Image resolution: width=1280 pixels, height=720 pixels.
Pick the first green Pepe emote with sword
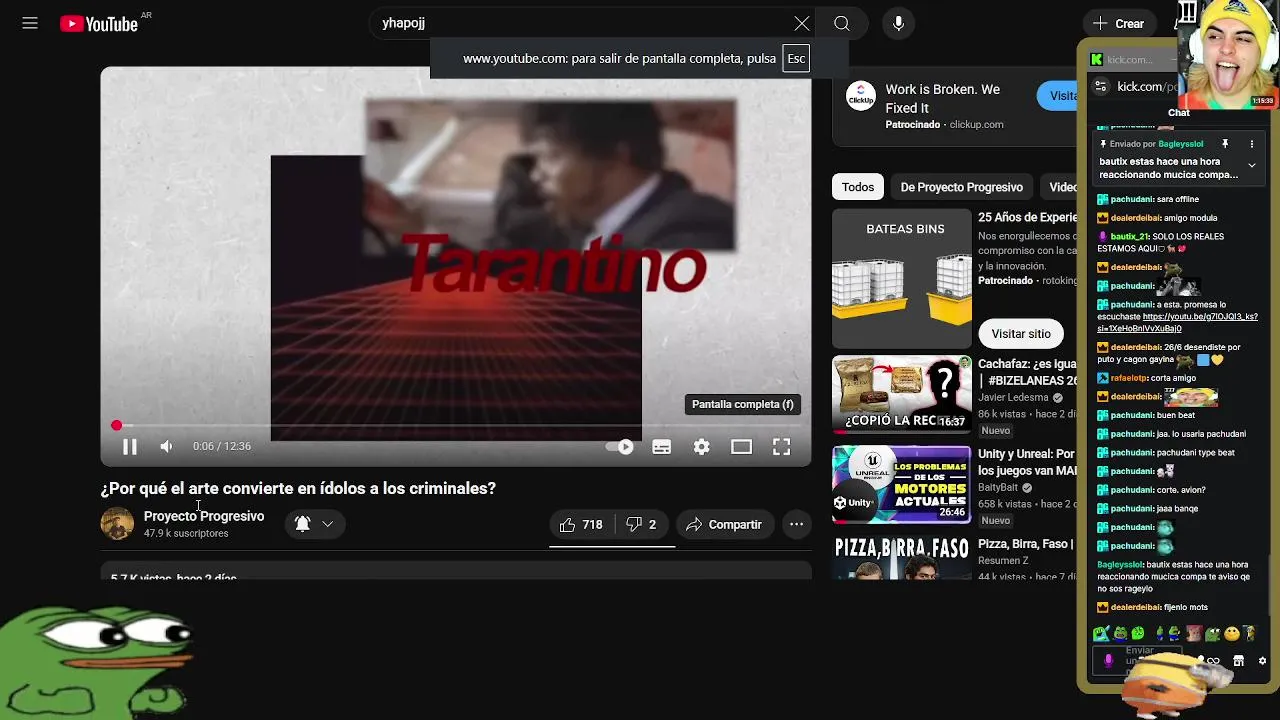coord(1101,633)
